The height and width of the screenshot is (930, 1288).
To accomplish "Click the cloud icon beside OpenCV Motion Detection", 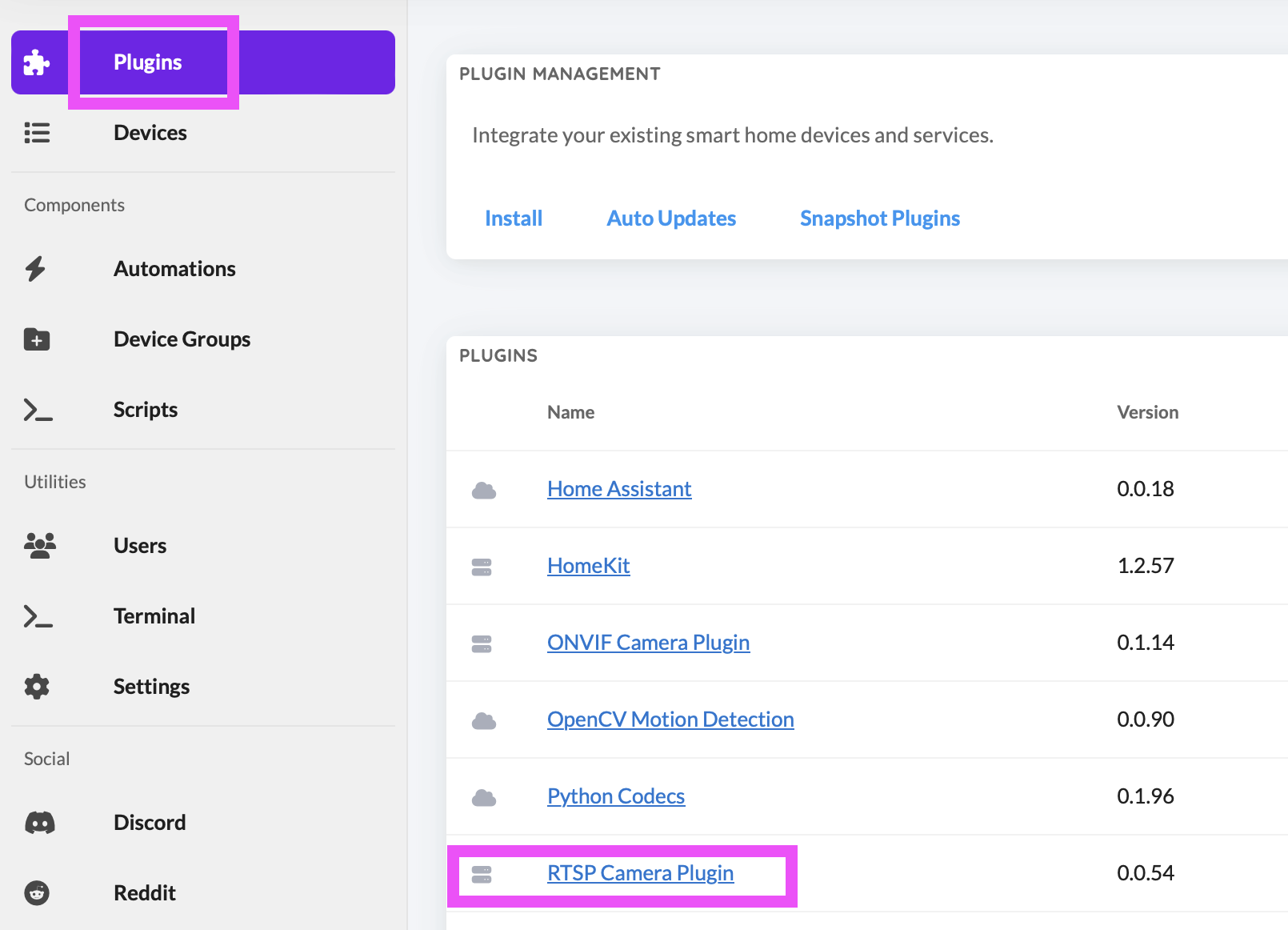I will point(484,720).
